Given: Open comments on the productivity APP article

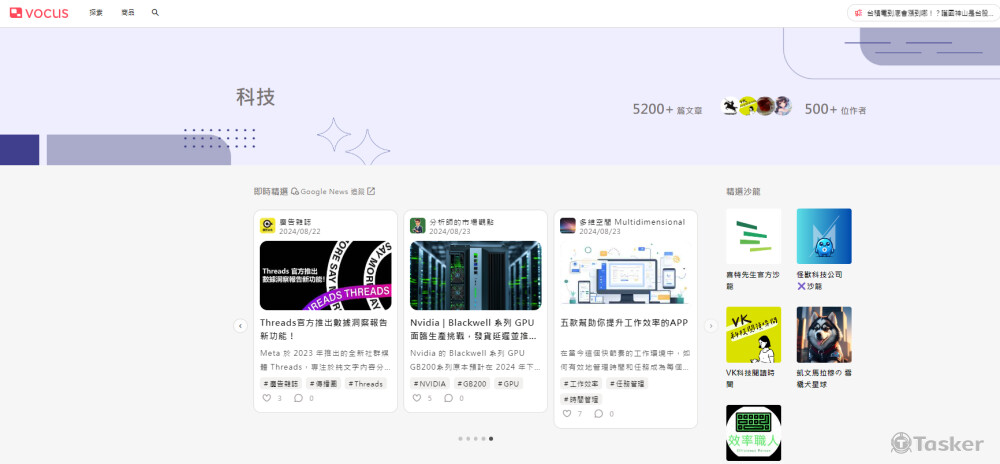Looking at the screenshot, I should tap(598, 414).
